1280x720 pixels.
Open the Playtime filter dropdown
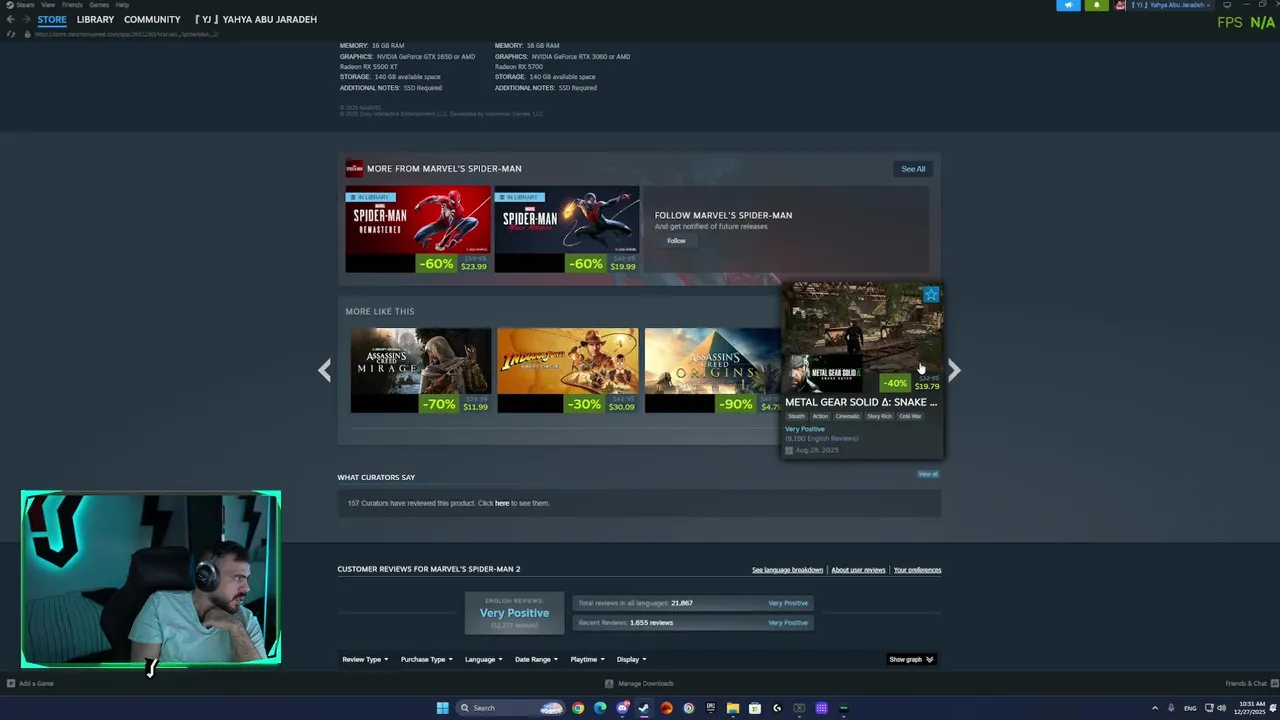[587, 659]
